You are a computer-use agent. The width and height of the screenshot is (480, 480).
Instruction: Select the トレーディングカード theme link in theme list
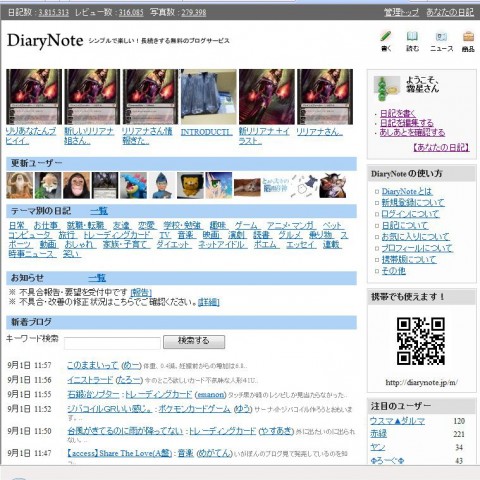[118, 235]
